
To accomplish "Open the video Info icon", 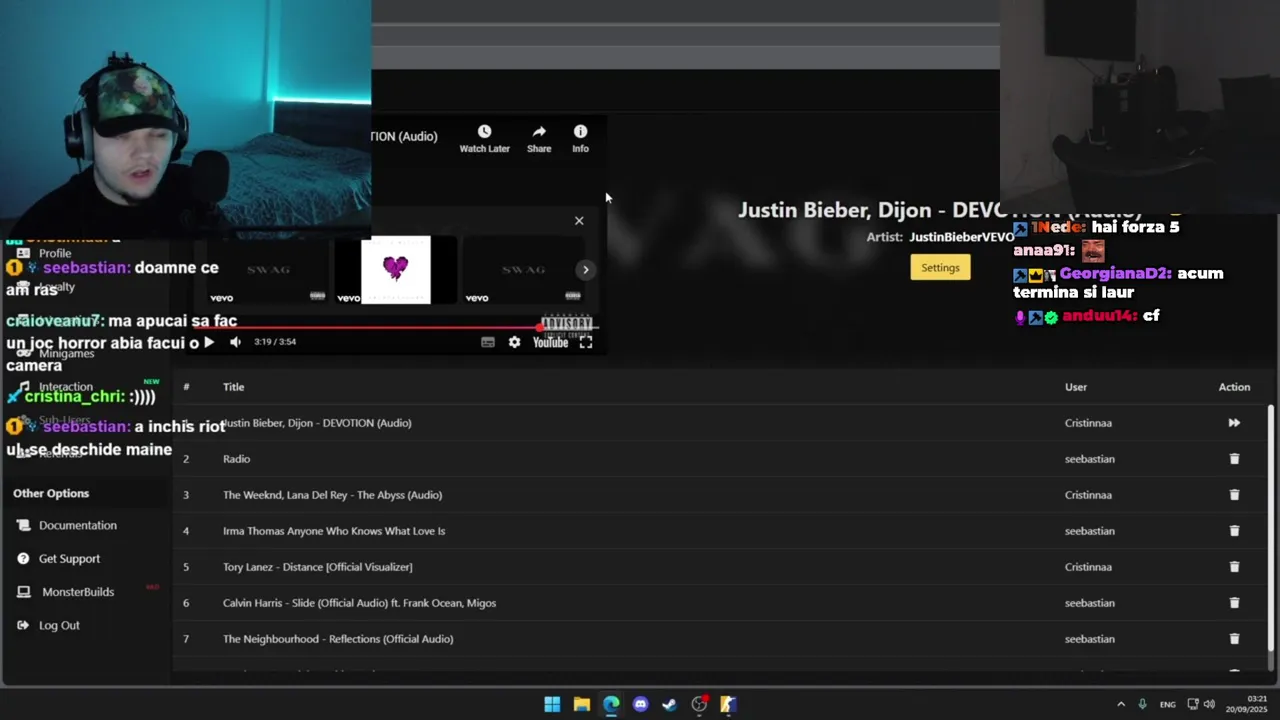I will (x=580, y=131).
